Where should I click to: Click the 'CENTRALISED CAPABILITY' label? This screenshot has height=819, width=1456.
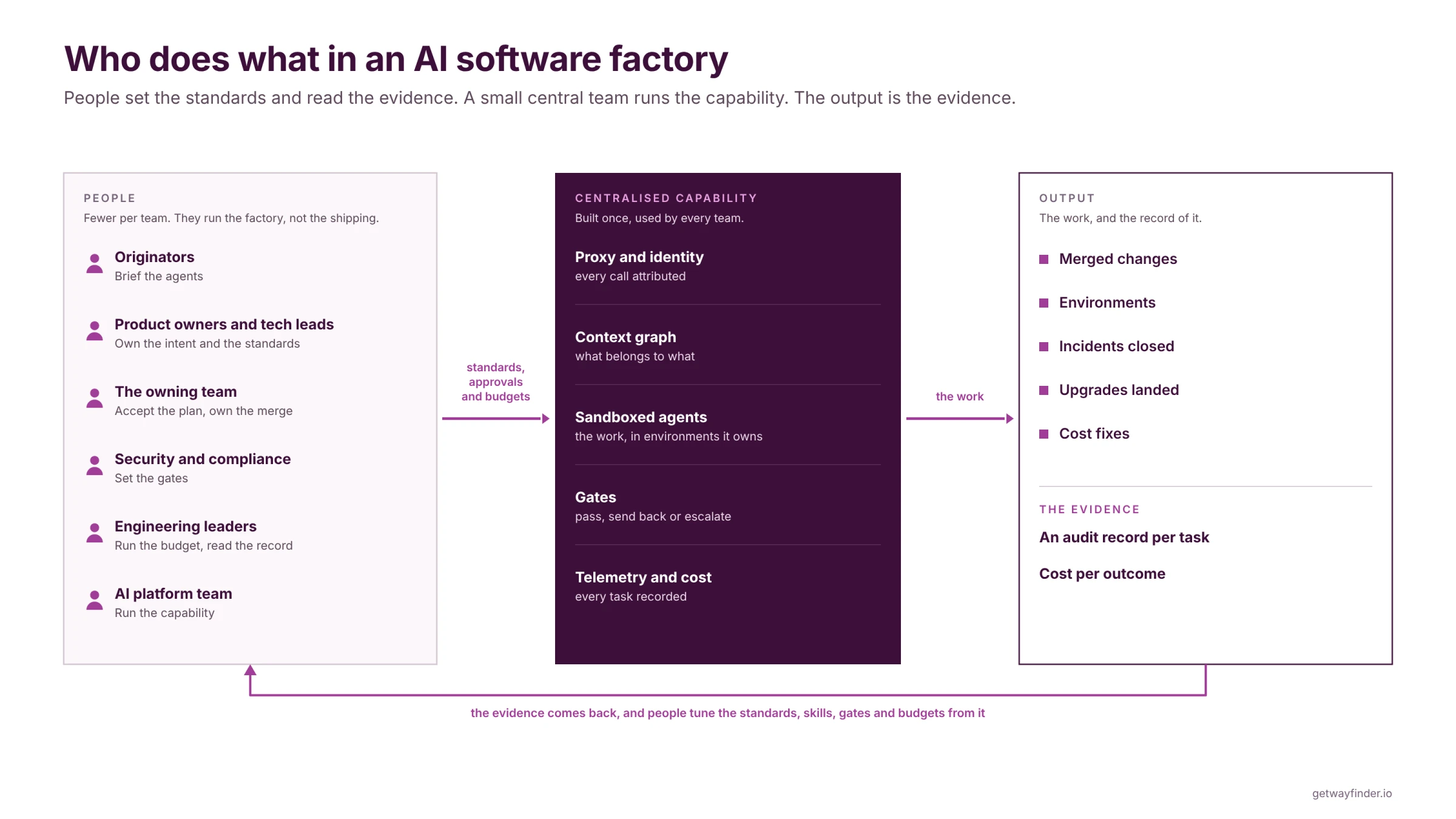(x=666, y=198)
